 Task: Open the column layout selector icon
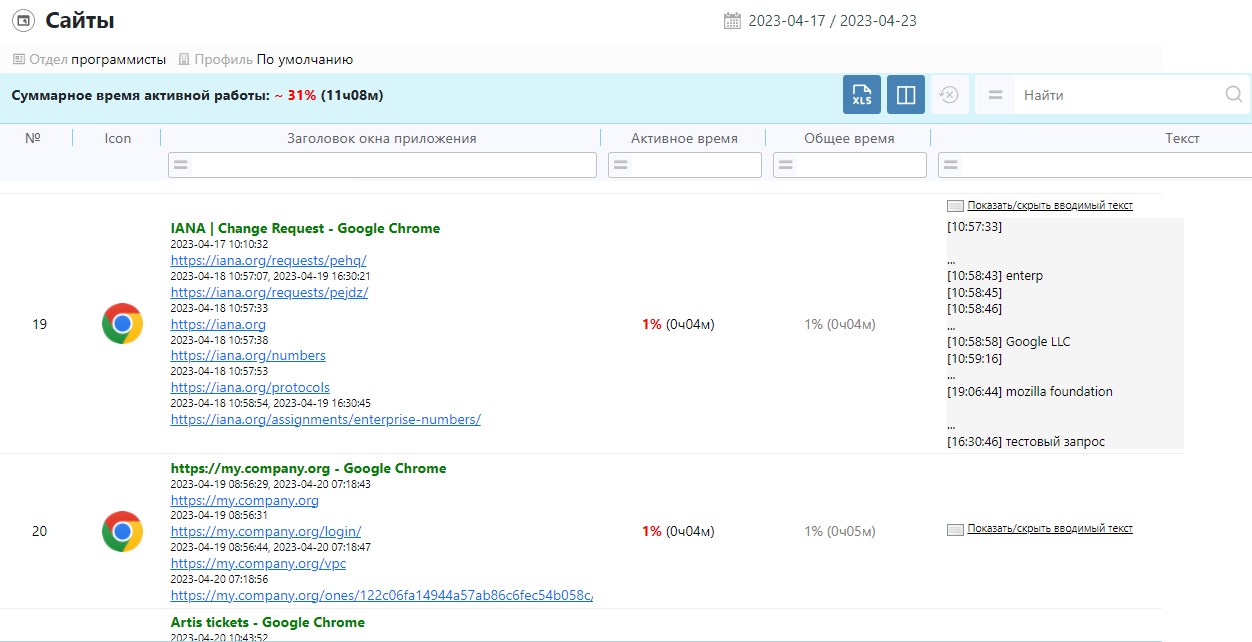click(906, 95)
